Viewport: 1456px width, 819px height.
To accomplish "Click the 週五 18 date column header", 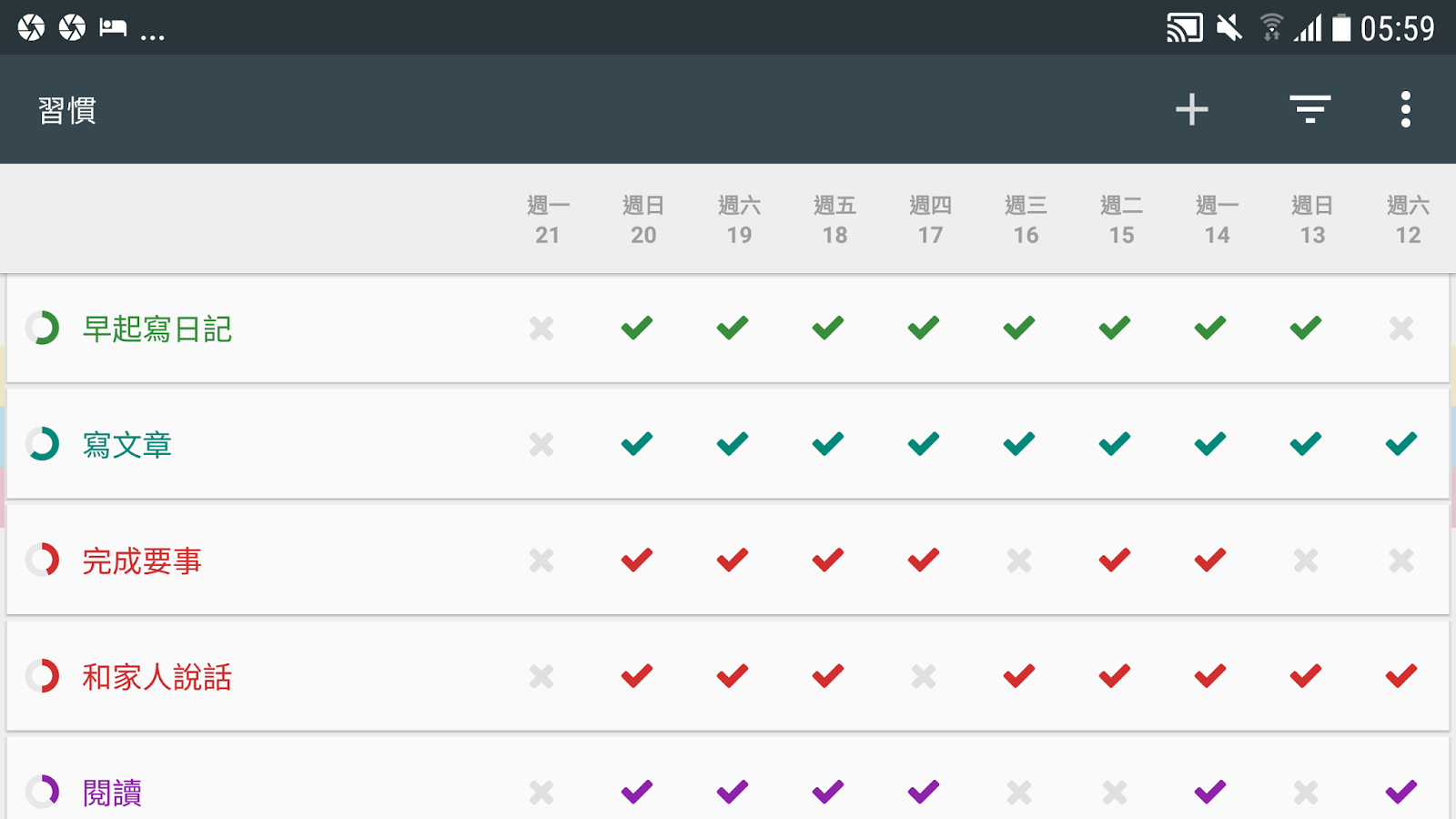I will 834,219.
